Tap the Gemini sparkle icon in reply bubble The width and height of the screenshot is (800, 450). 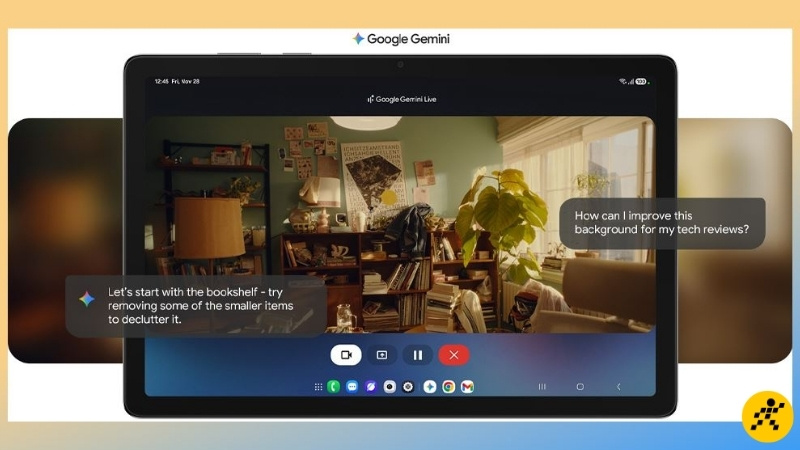pos(87,299)
